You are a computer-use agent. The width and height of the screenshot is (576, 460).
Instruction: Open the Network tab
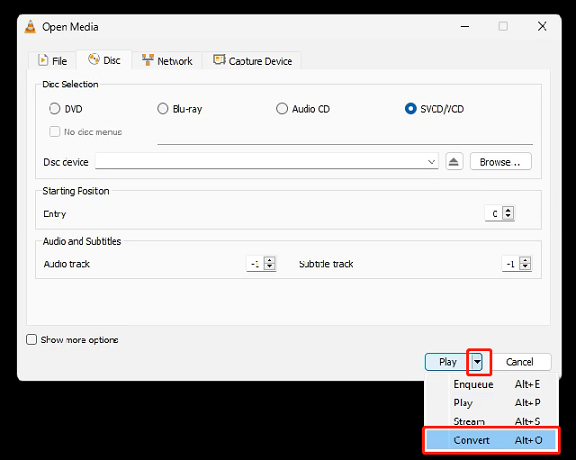[167, 61]
